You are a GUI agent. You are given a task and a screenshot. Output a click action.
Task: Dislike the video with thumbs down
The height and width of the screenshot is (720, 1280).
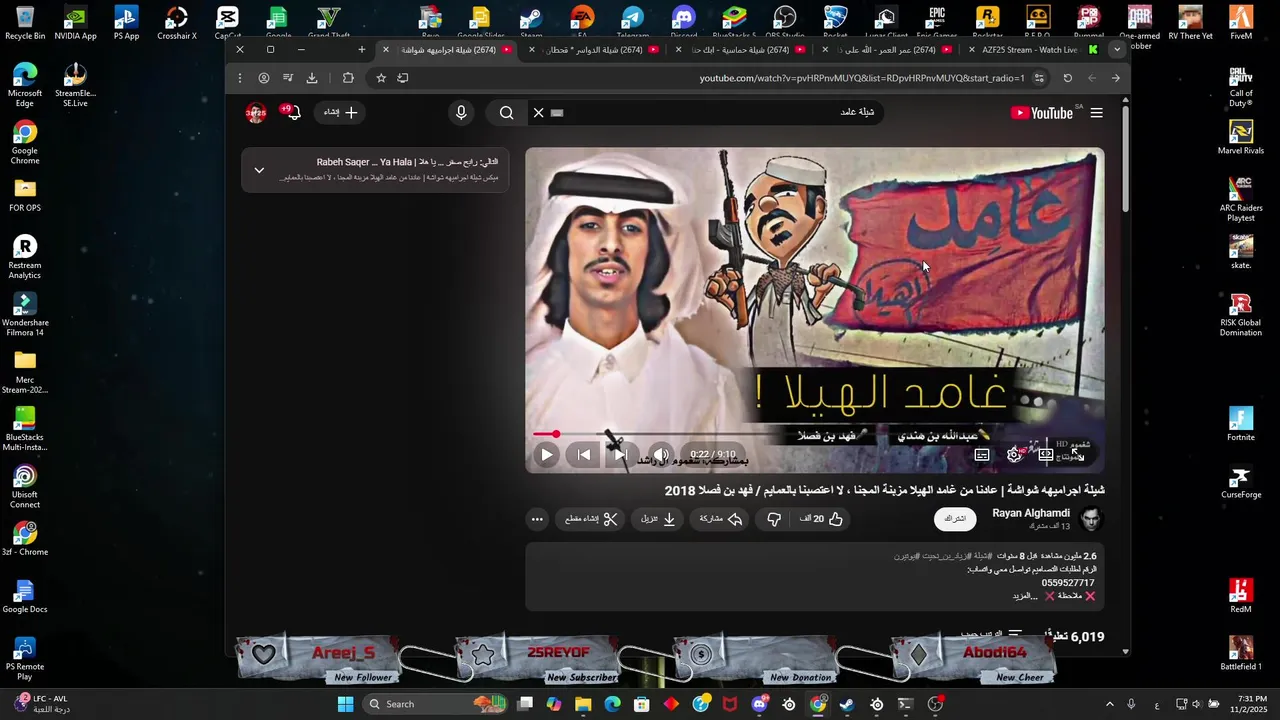tap(774, 519)
